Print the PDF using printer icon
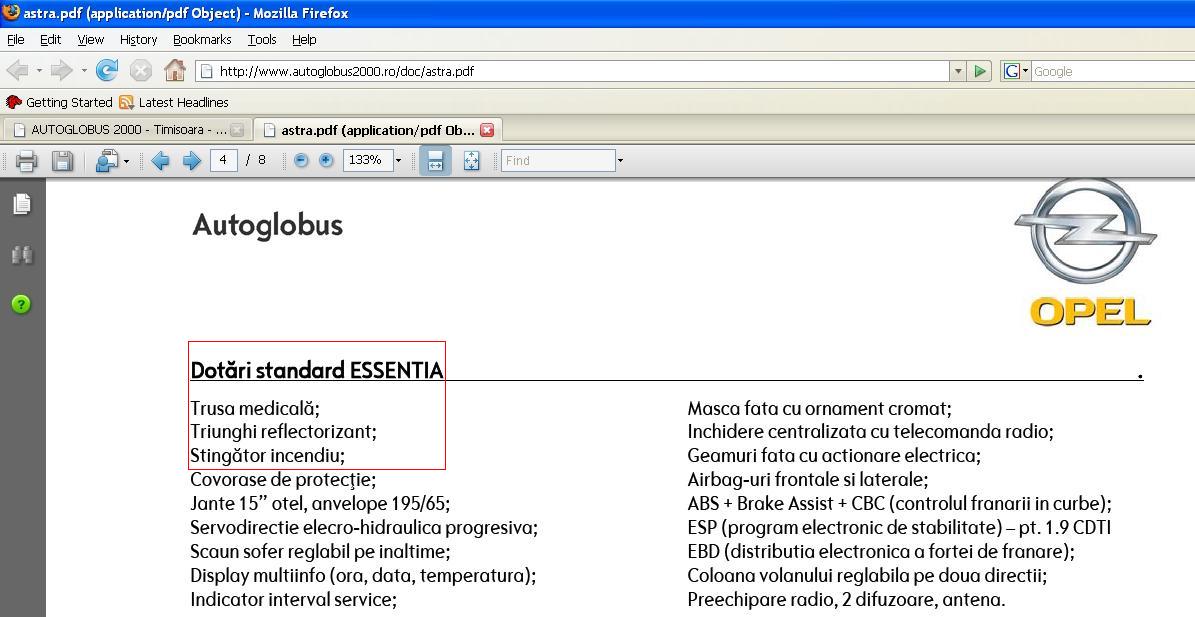 27,161
